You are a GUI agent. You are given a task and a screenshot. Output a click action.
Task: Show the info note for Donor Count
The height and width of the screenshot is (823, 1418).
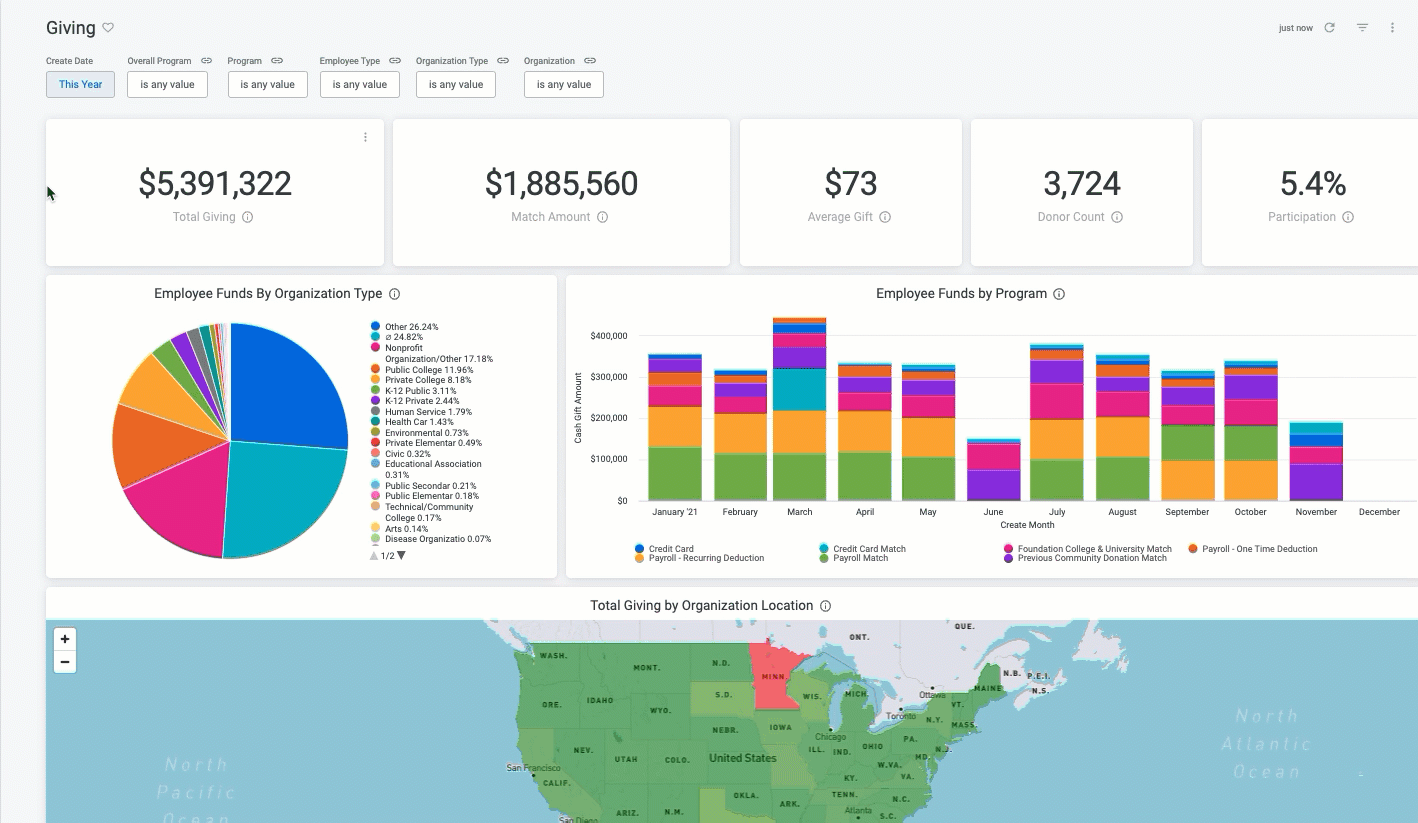pyautogui.click(x=1117, y=217)
